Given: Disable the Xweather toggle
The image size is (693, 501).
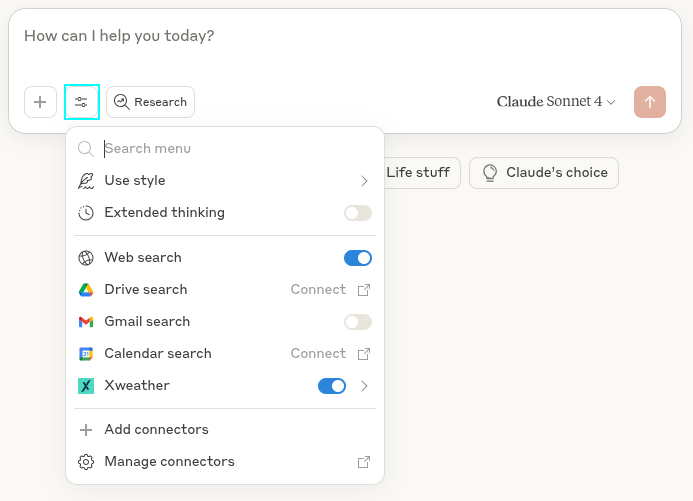Looking at the screenshot, I should click(331, 386).
